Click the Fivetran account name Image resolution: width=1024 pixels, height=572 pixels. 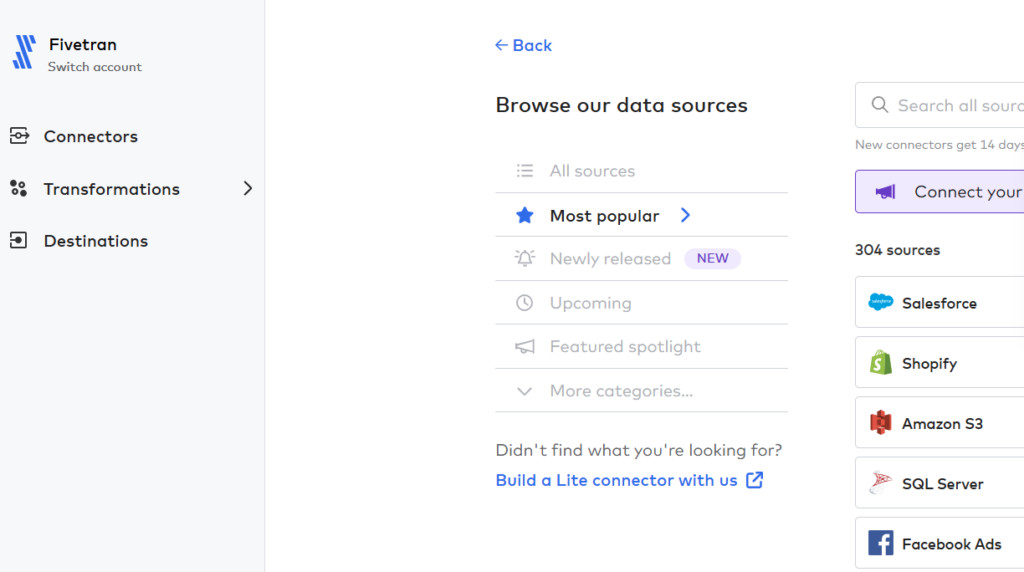click(x=83, y=44)
